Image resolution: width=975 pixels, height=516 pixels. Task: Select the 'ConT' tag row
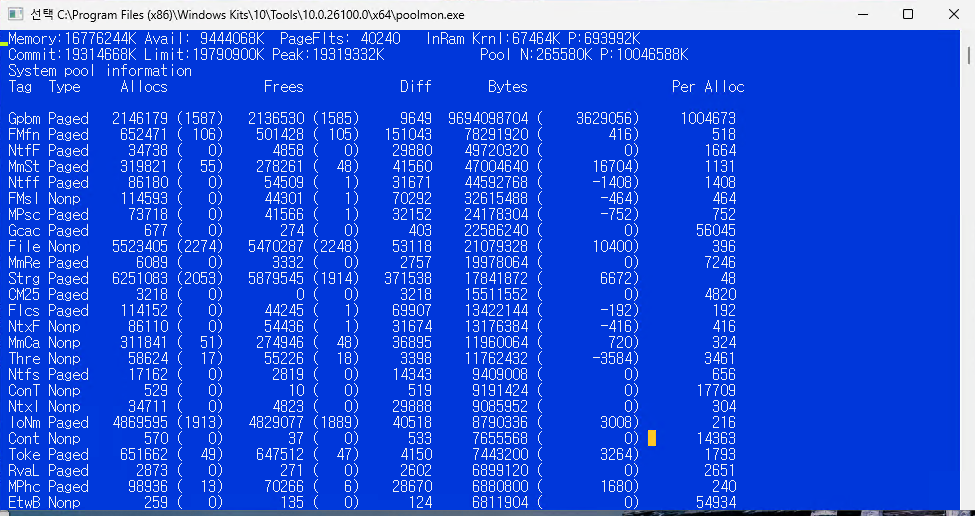[x=372, y=391]
